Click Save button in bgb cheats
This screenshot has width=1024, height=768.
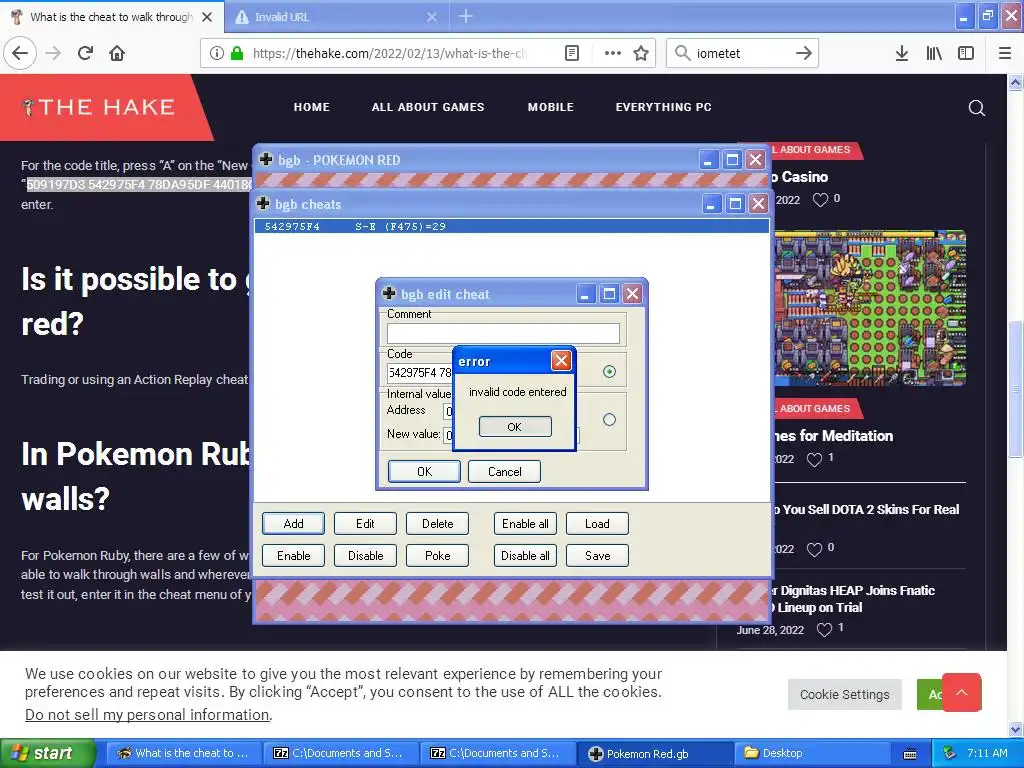[x=597, y=556]
